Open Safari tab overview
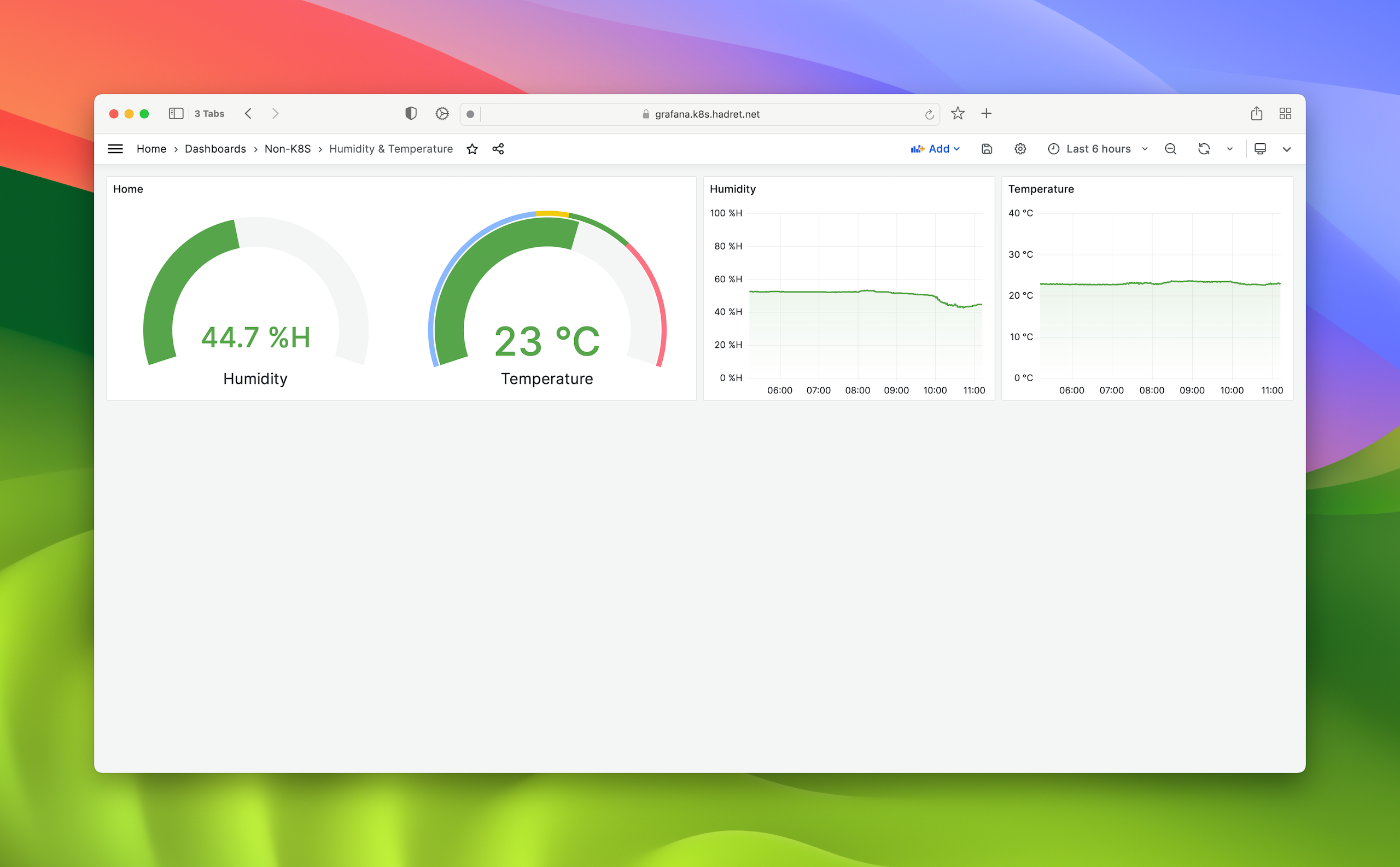Screen dimensions: 1400x867 pyautogui.click(x=1285, y=114)
